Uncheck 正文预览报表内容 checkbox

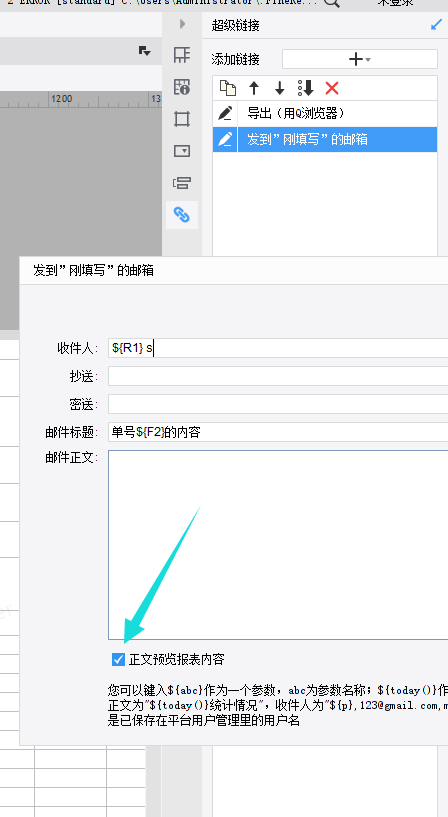pos(118,660)
